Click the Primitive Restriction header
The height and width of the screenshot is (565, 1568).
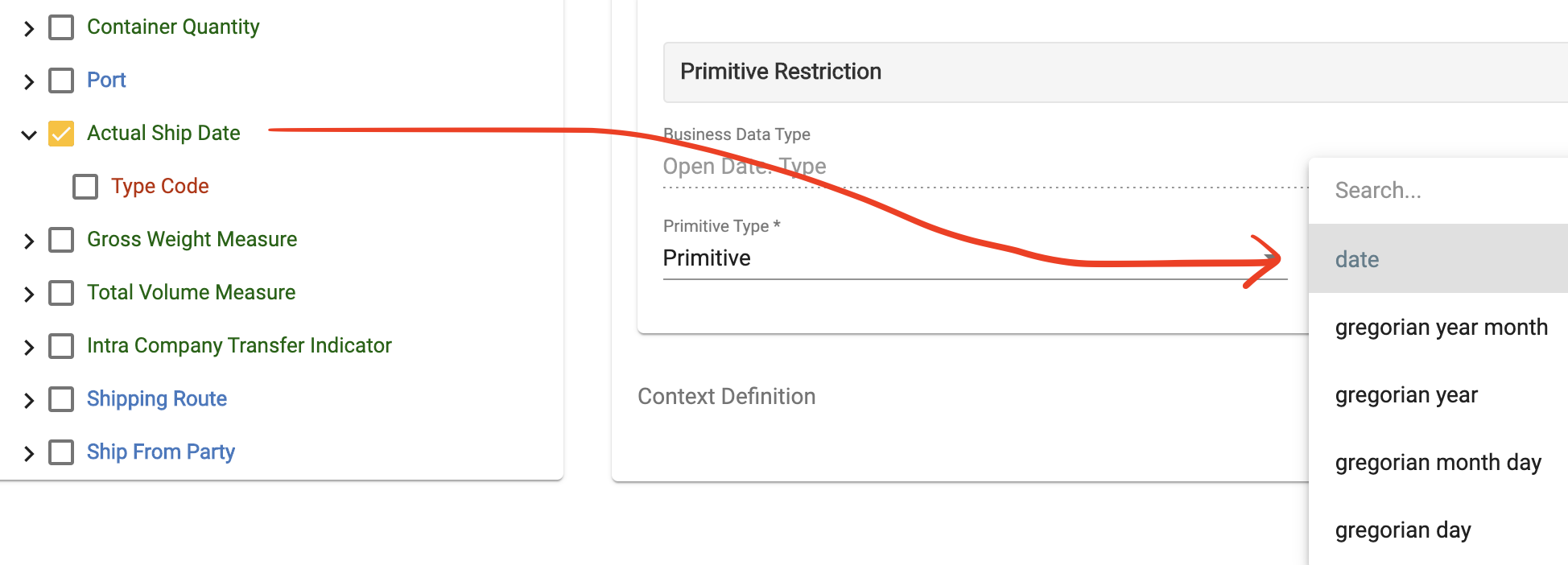(x=781, y=72)
